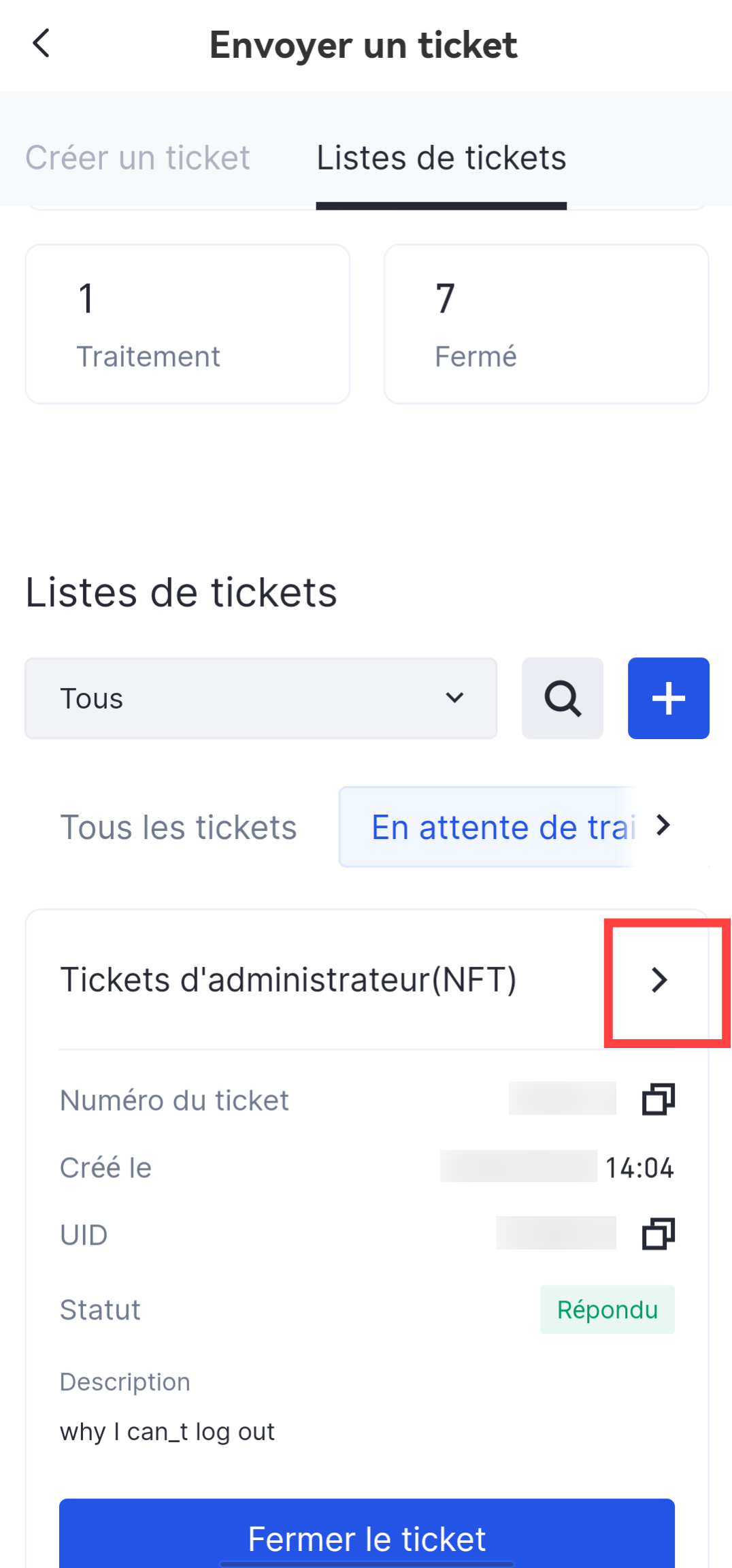The height and width of the screenshot is (1568, 732).
Task: Tap the back arrow icon
Action: pos(41,44)
